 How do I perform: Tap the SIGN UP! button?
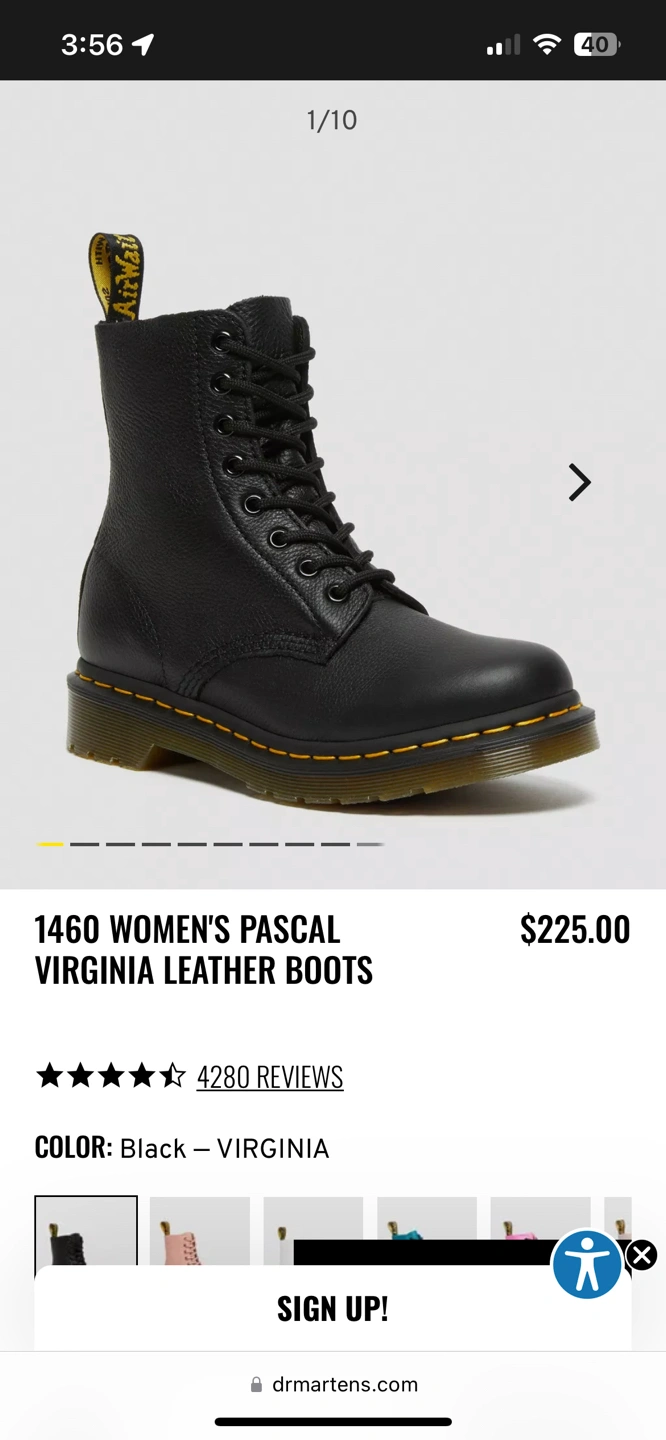click(x=333, y=1308)
